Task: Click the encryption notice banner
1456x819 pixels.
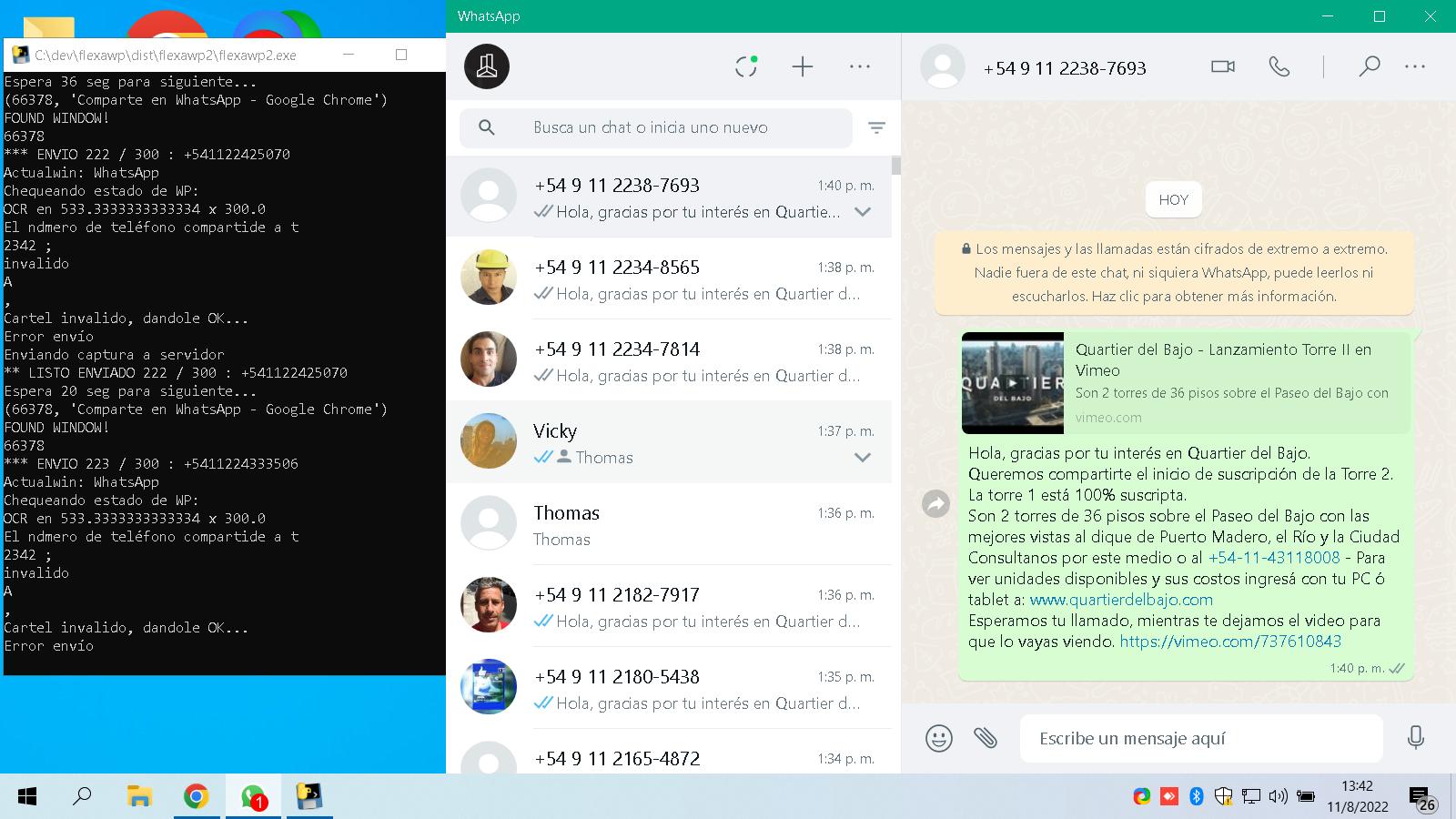Action: click(x=1174, y=272)
